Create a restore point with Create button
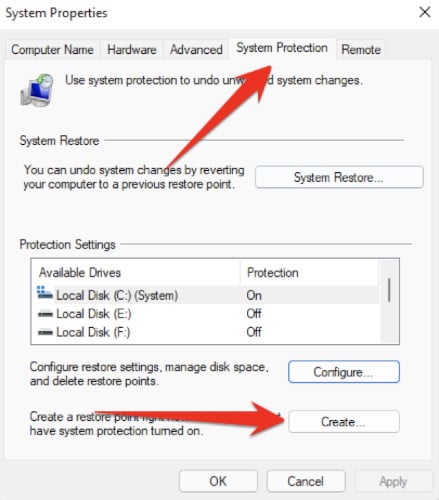 pos(344,422)
